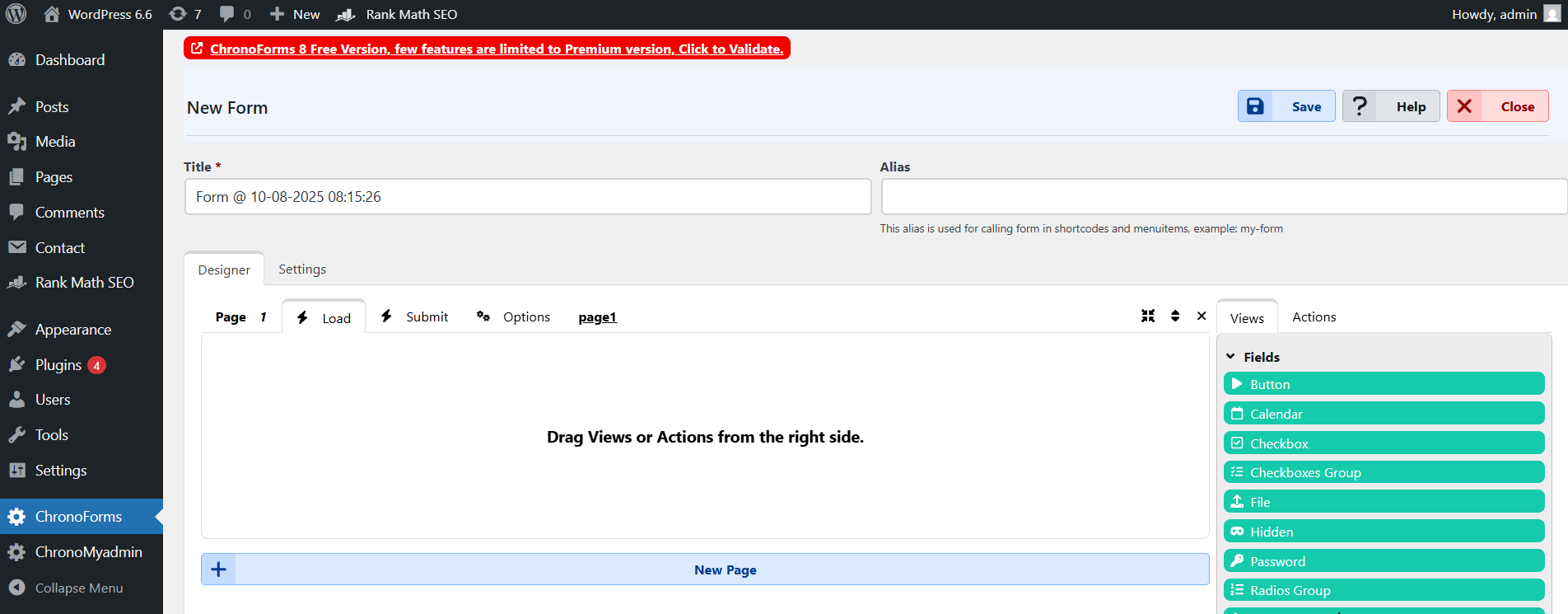Click the sort up-down arrows icon
1568x614 pixels.
pos(1175,316)
